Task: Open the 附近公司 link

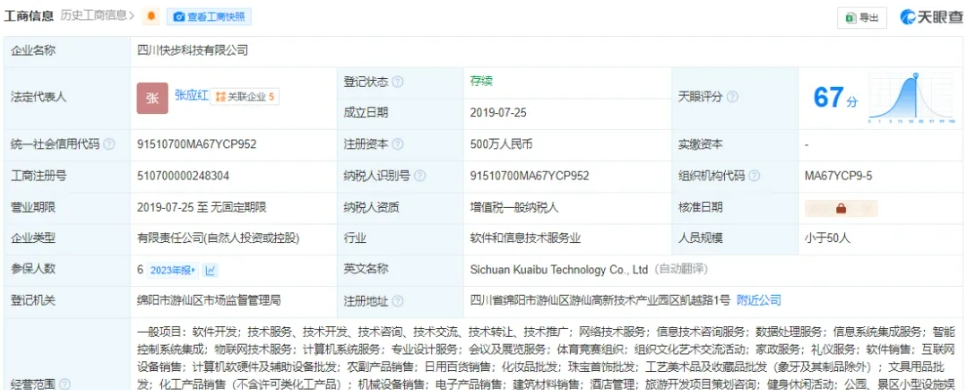Action: [759, 301]
